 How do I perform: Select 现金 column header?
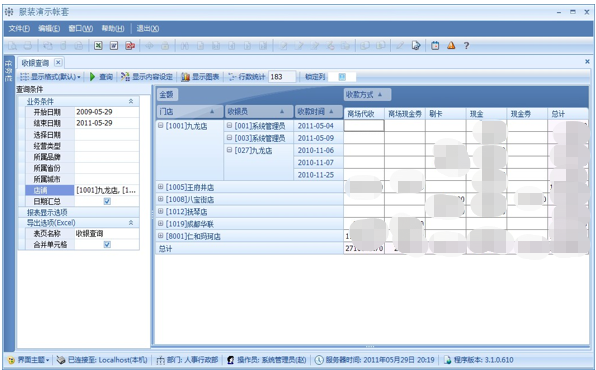(487, 114)
